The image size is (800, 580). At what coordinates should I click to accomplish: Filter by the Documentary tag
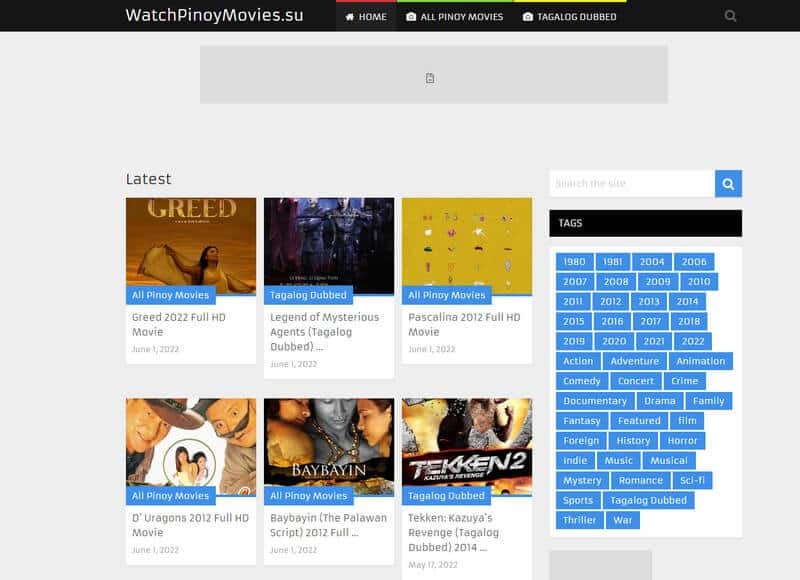point(595,401)
